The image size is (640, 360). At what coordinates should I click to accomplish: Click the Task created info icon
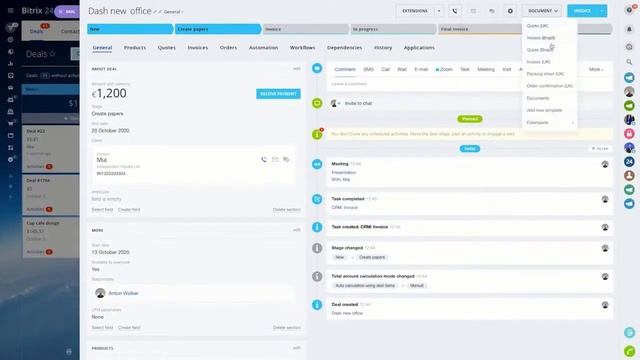pos(317,227)
